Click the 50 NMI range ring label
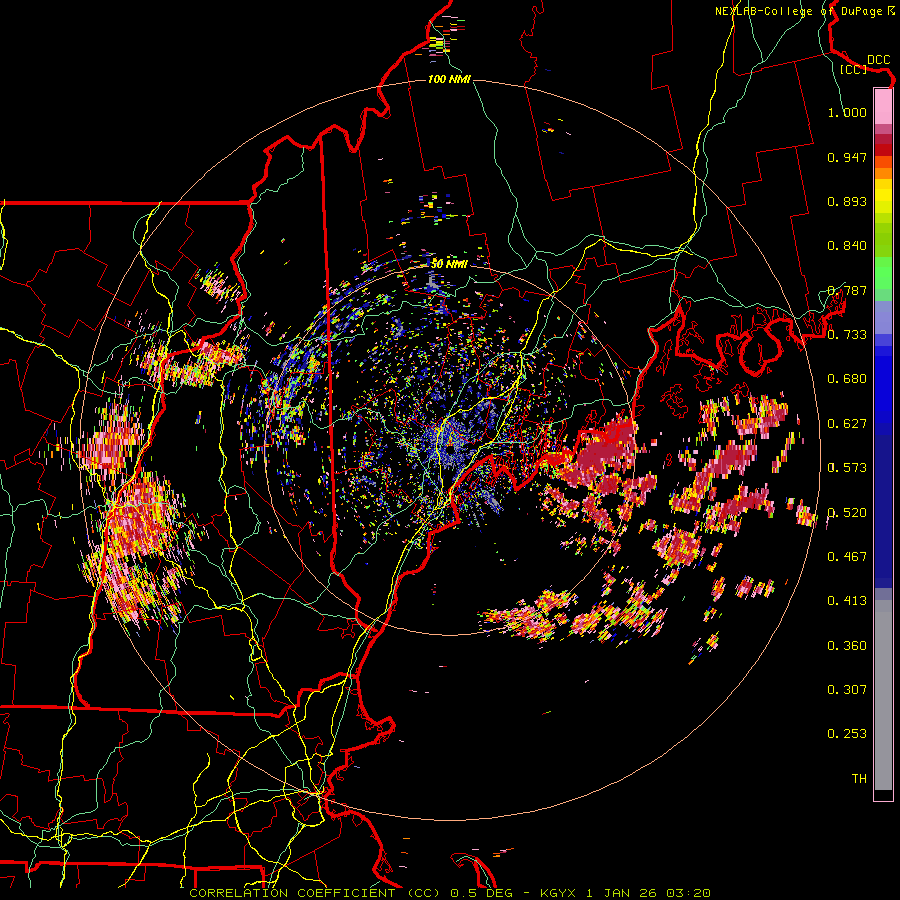Viewport: 900px width, 900px height. 449,264
